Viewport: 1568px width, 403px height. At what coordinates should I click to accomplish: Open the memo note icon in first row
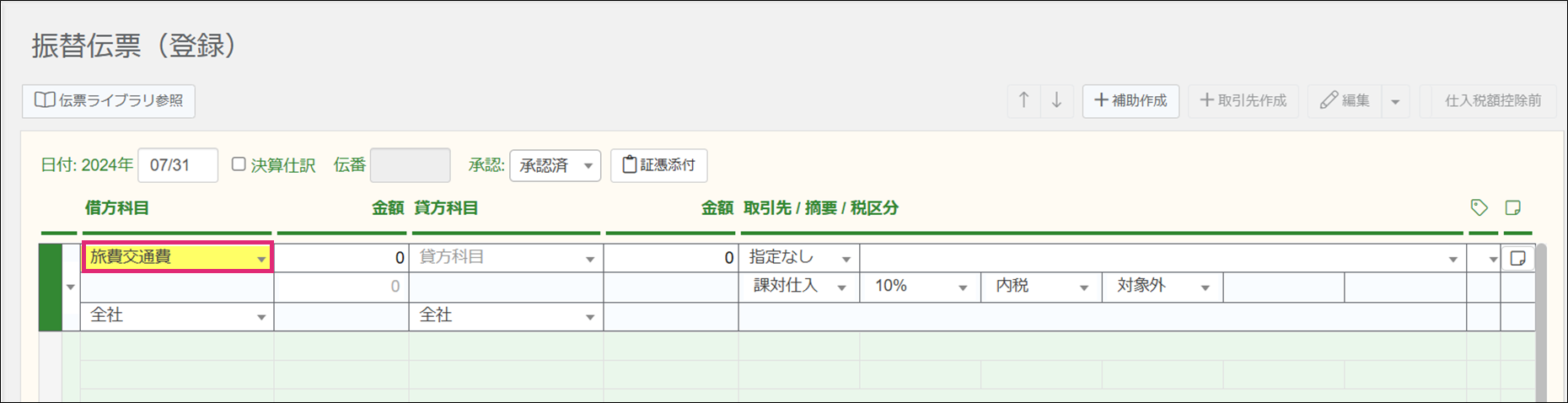click(x=1517, y=258)
